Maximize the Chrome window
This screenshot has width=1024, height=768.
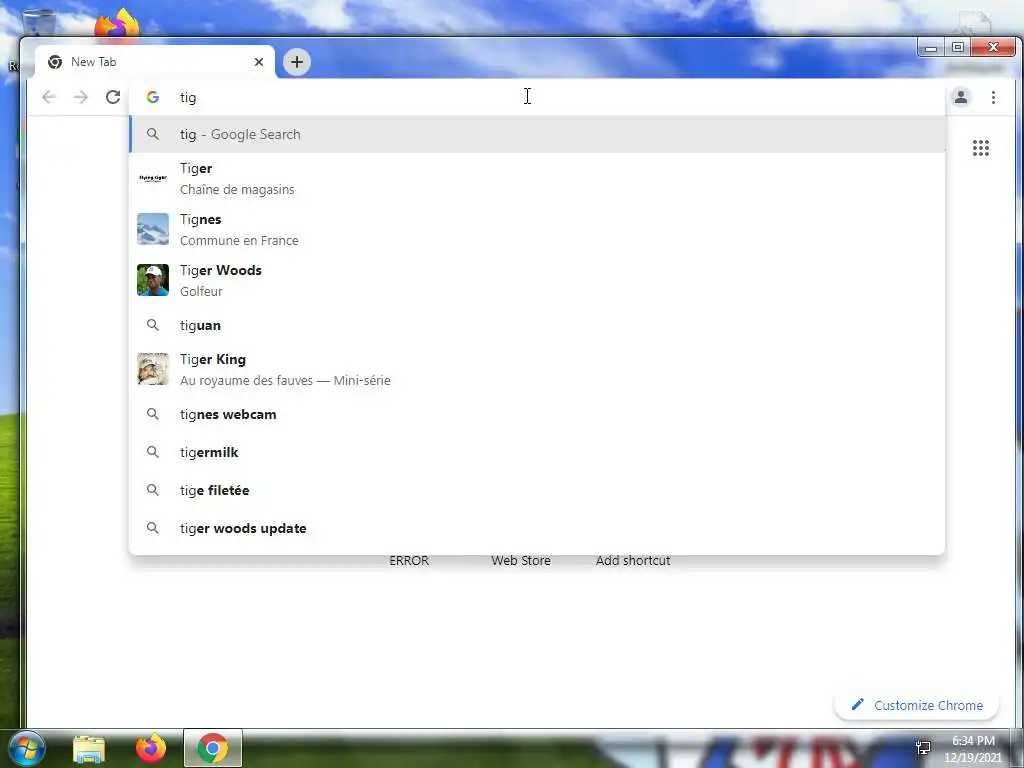pyautogui.click(x=957, y=47)
